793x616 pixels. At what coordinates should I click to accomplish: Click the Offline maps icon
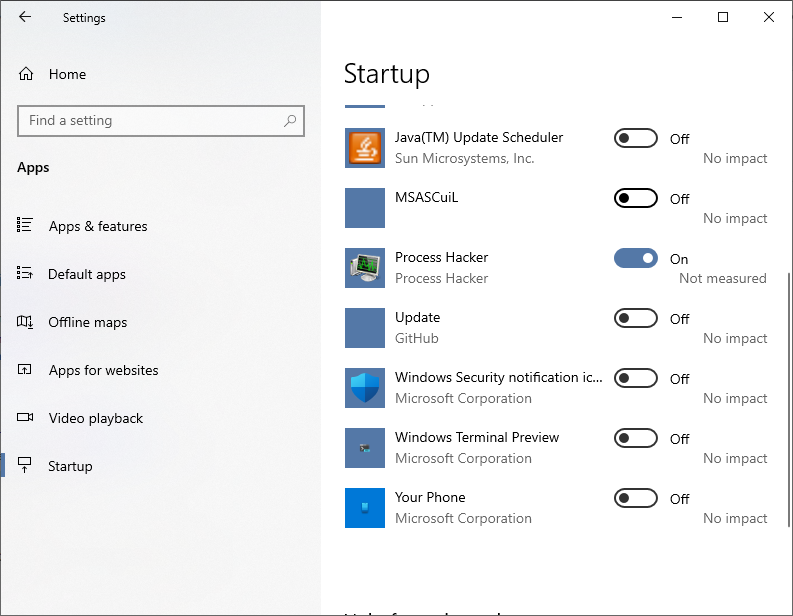pyautogui.click(x=25, y=322)
